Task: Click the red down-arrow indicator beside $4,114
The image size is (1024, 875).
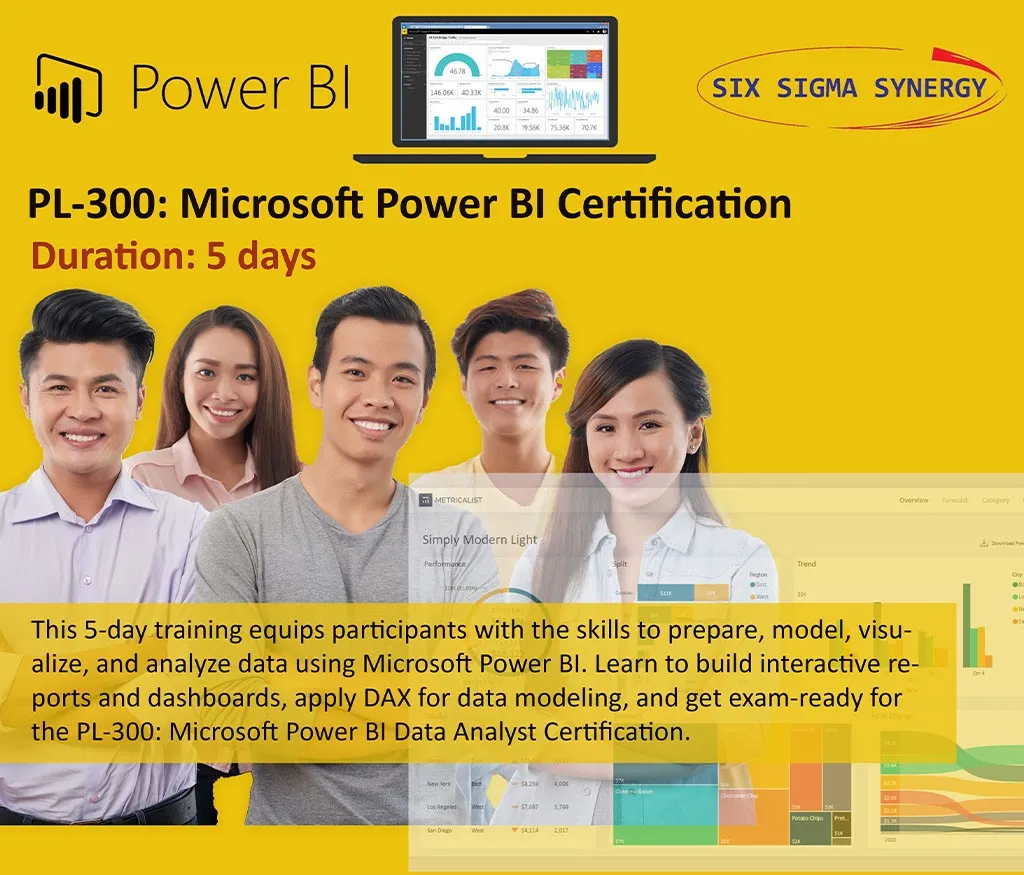Action: click(x=514, y=828)
